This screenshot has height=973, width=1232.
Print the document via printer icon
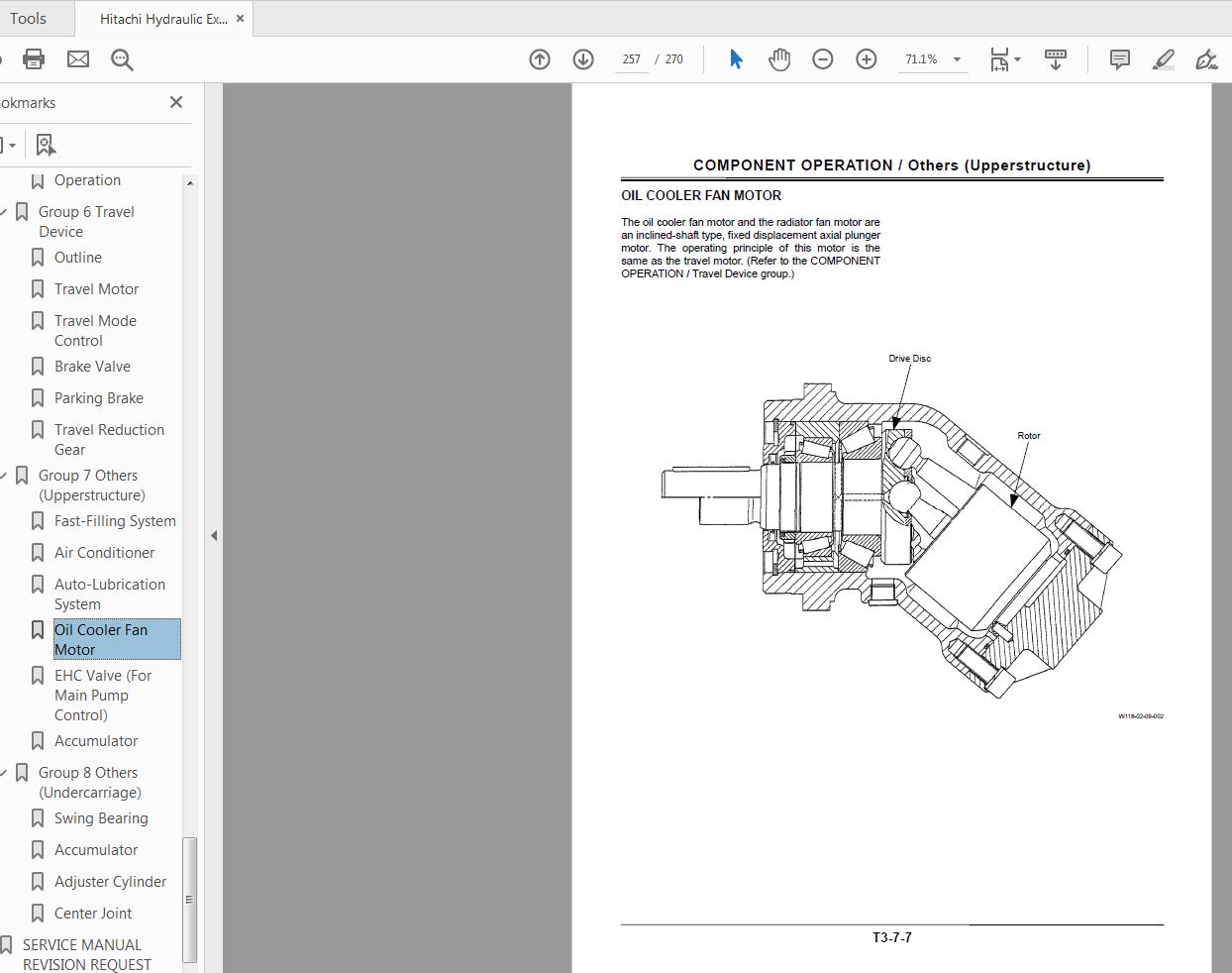tap(33, 59)
